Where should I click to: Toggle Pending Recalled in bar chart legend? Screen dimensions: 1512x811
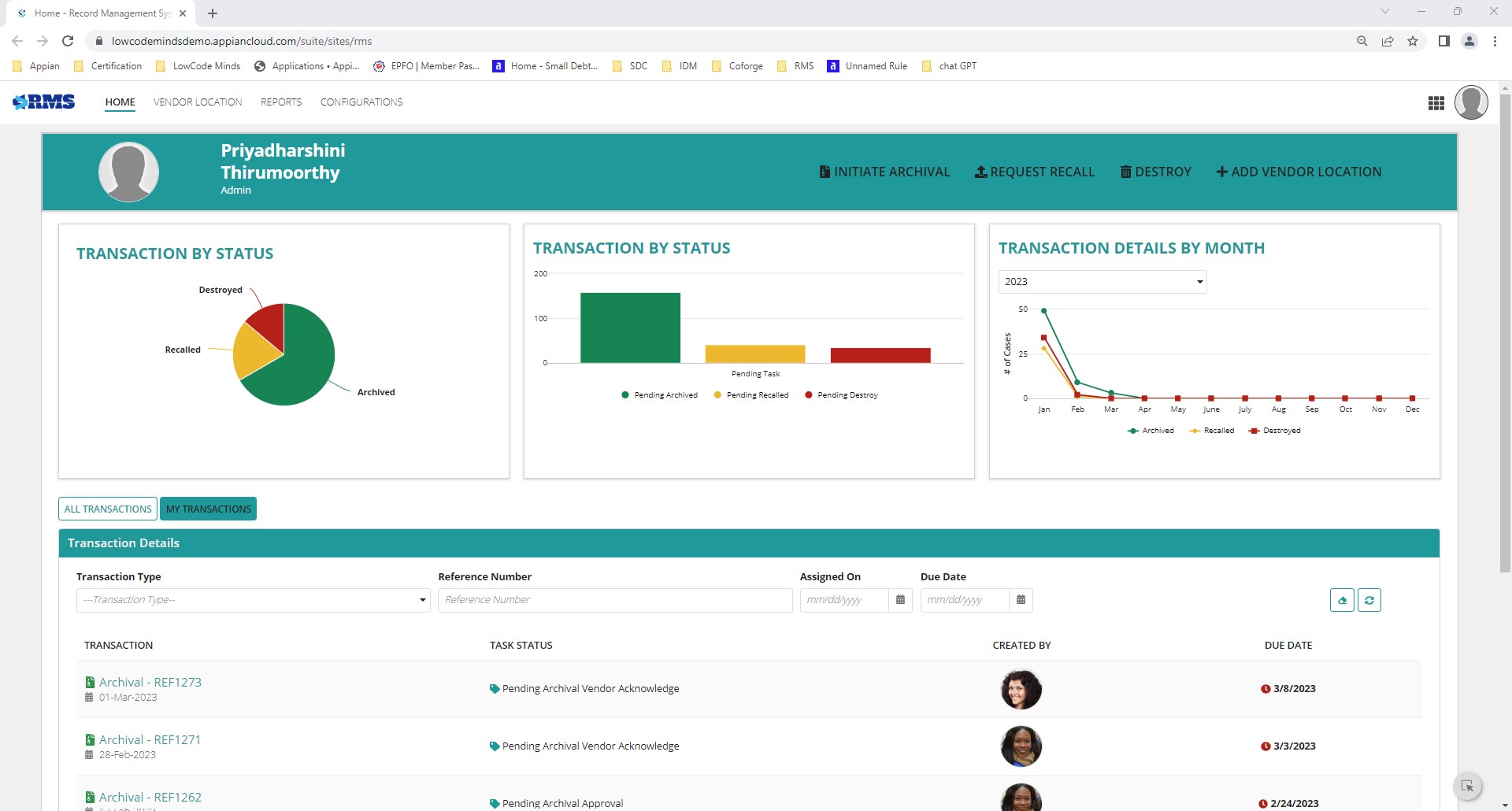pyautogui.click(x=751, y=394)
